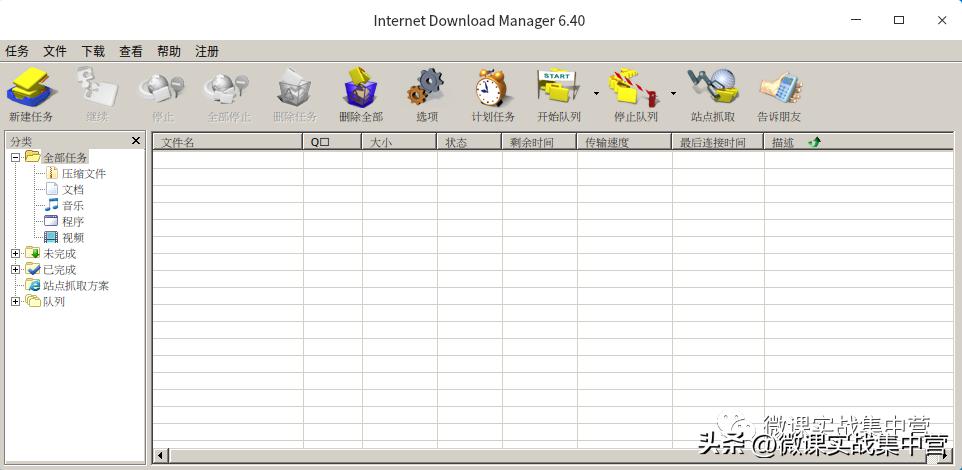Collapse the 全部任务 tree node
This screenshot has width=962, height=470.
pos(15,158)
